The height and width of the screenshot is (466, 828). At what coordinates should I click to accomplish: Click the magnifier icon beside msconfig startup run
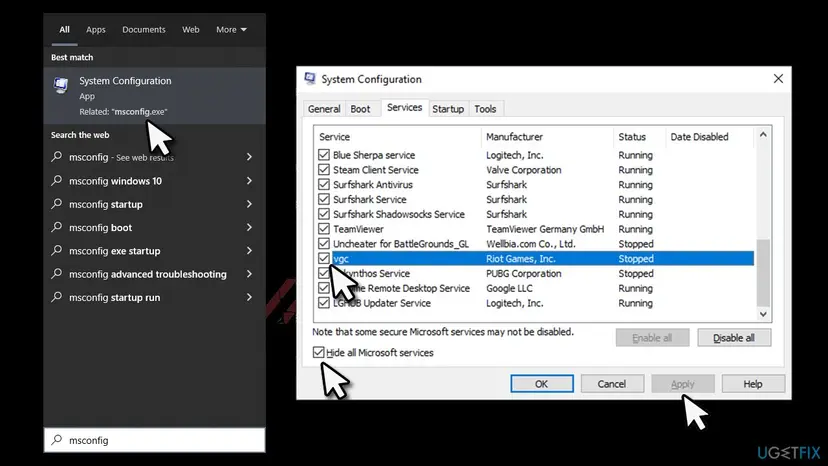(57, 296)
